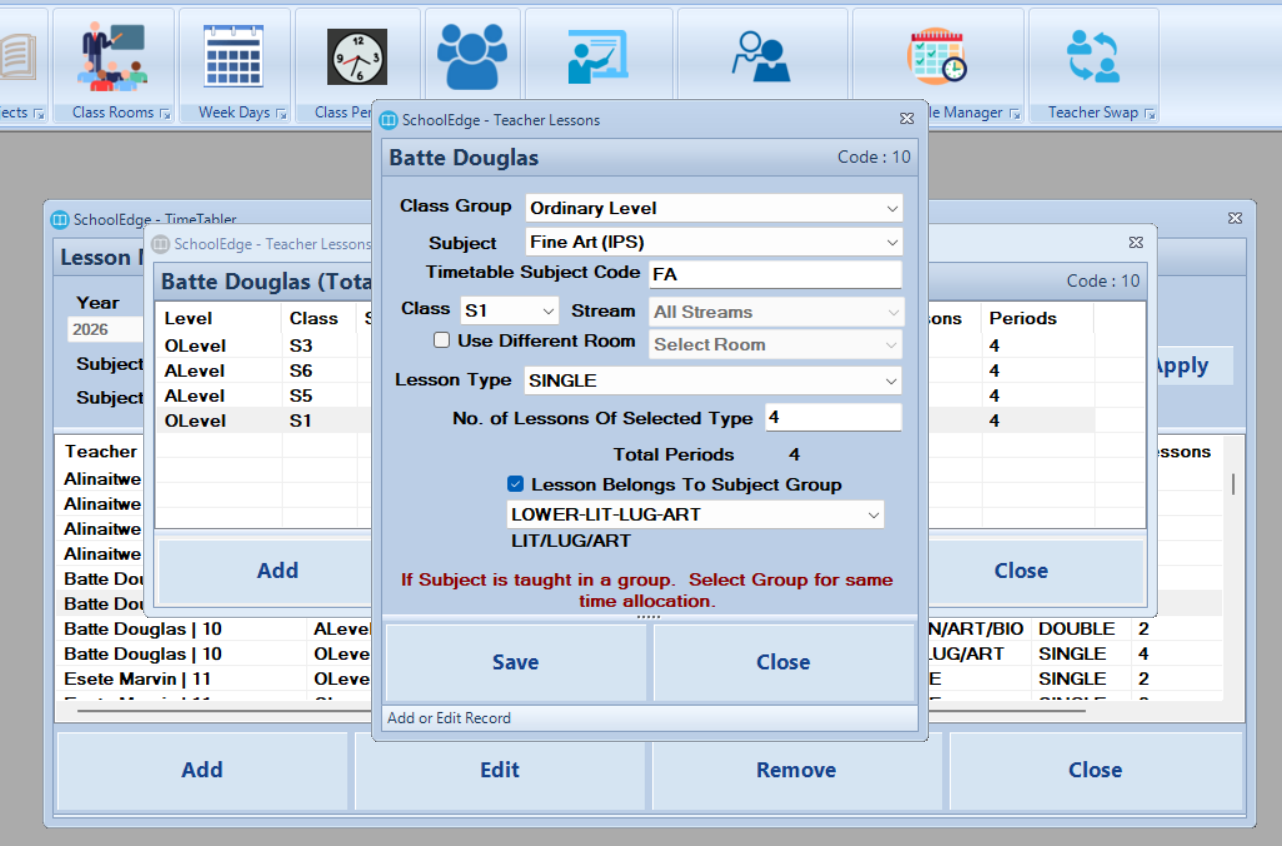This screenshot has width=1282, height=846.
Task: Save the teacher lesson record
Action: click(516, 662)
